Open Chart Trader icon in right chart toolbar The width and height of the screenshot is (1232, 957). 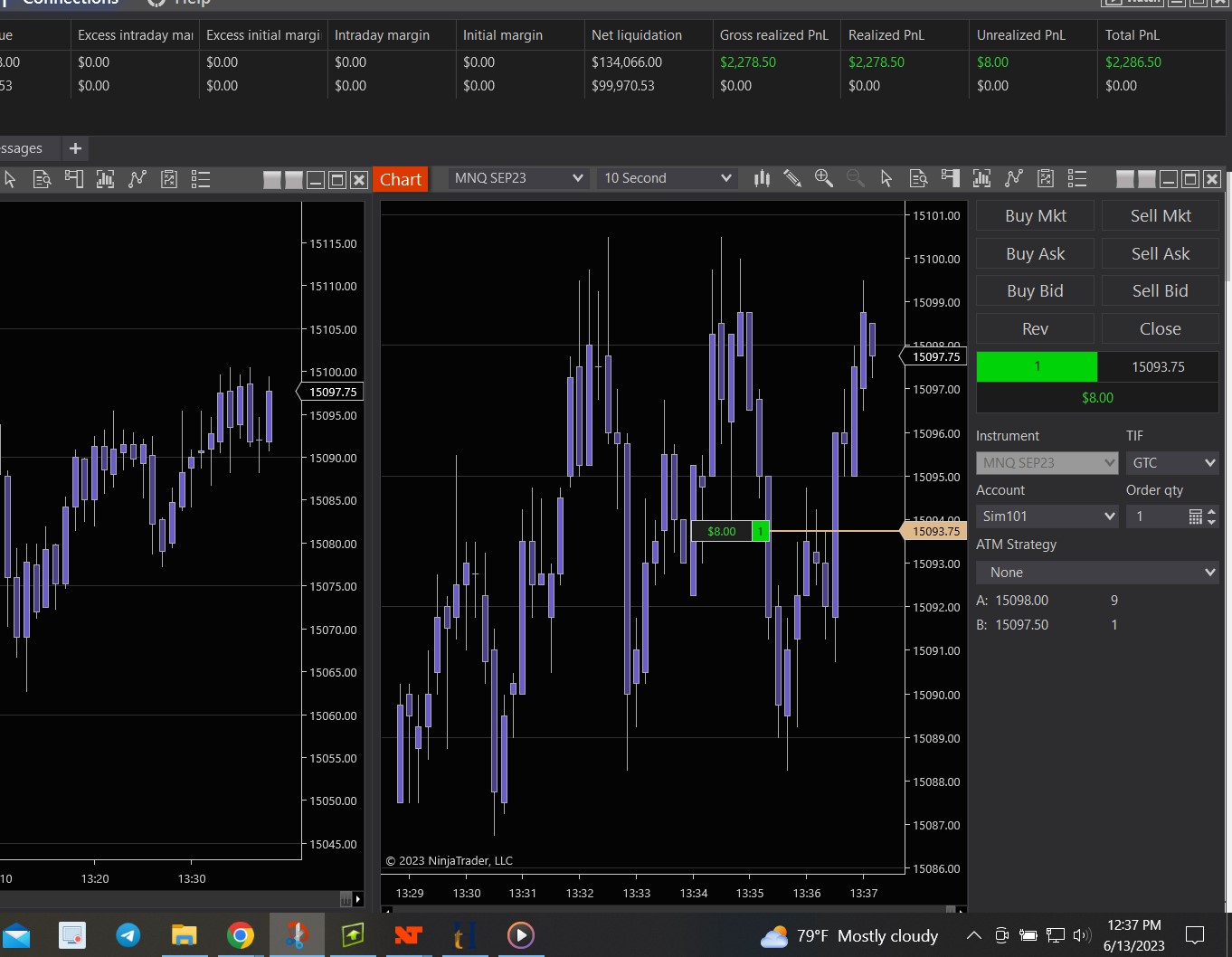(950, 178)
